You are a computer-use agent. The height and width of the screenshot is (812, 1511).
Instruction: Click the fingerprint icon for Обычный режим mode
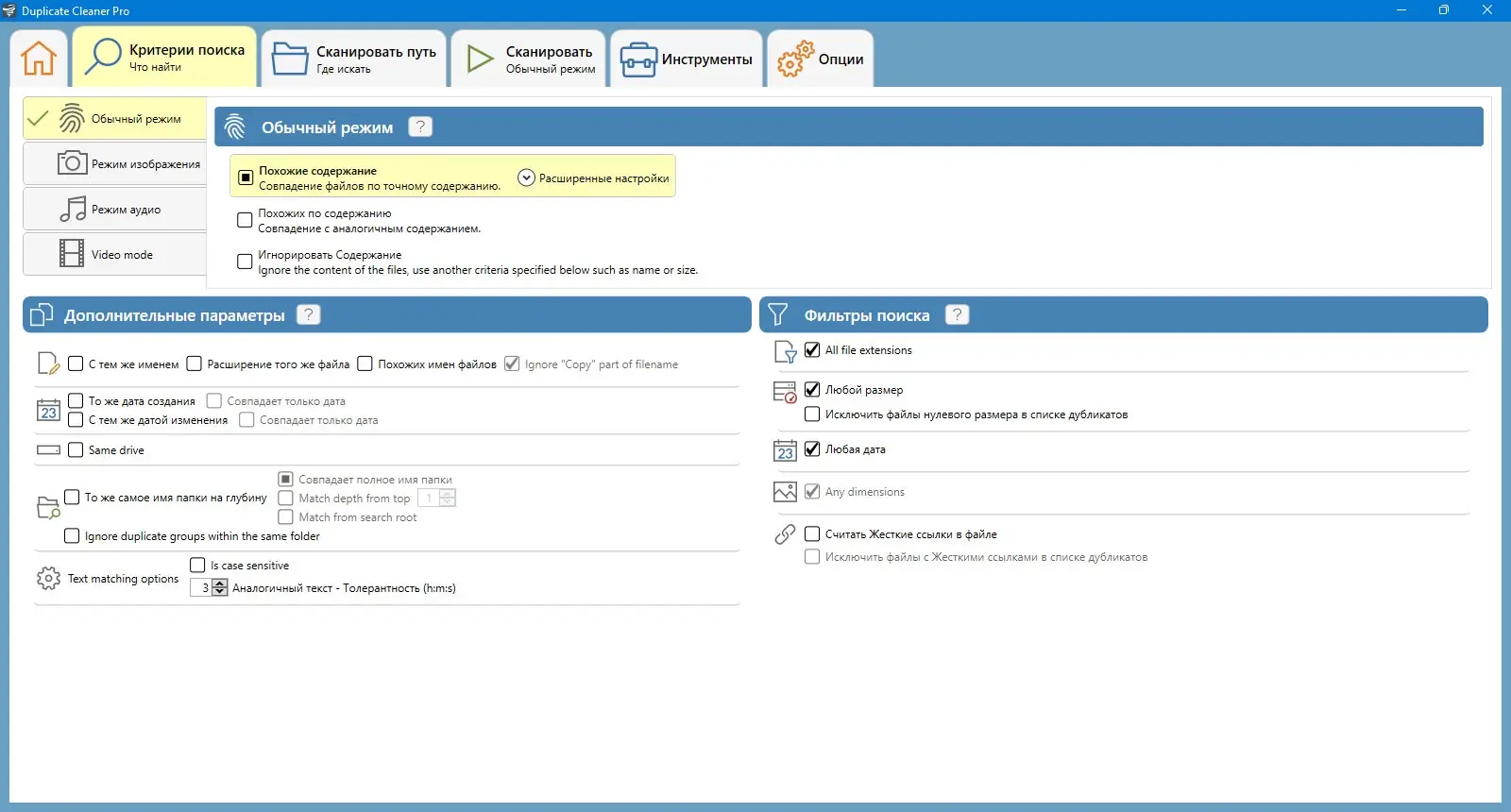[x=72, y=119]
